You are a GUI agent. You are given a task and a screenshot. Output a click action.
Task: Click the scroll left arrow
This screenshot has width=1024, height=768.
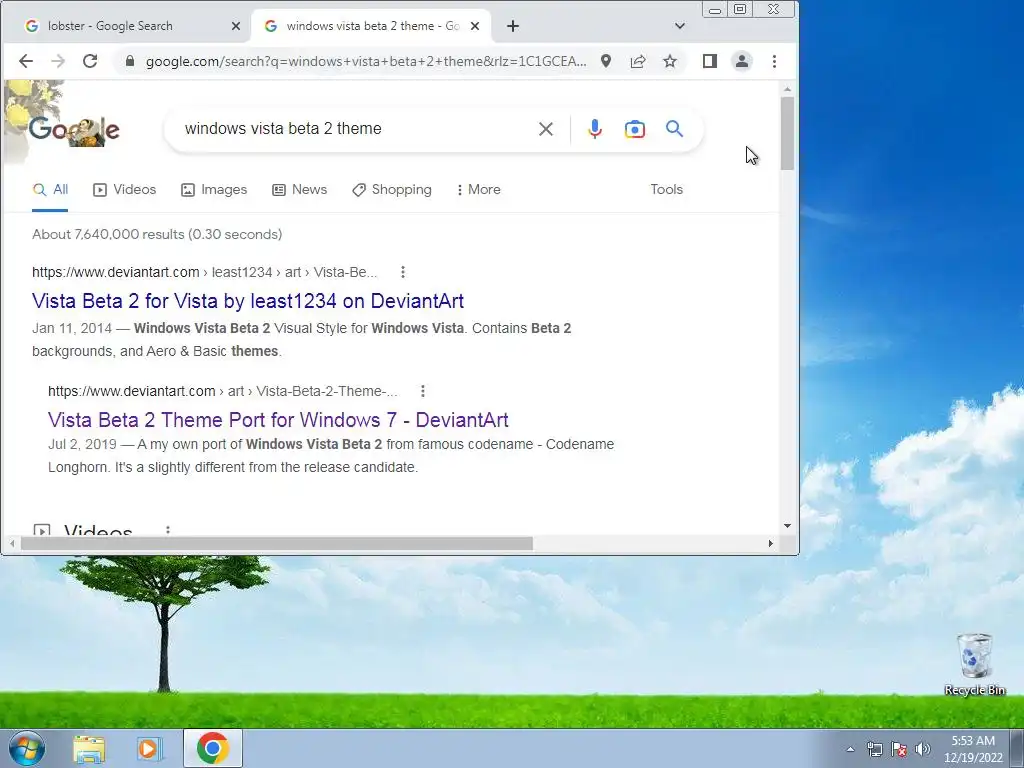pyautogui.click(x=12, y=543)
